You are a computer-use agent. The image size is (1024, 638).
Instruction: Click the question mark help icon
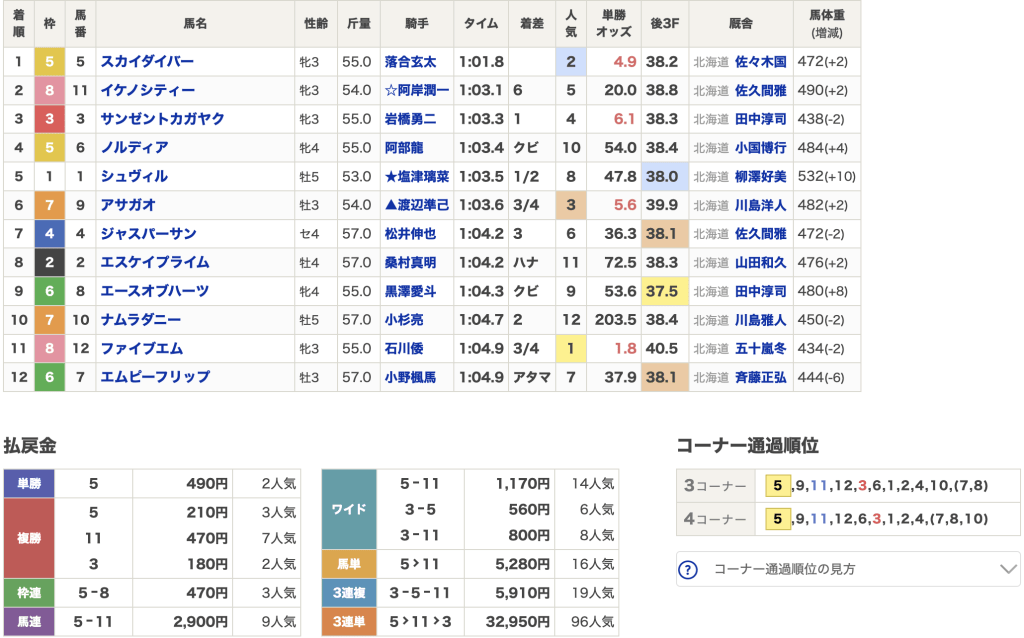(688, 569)
